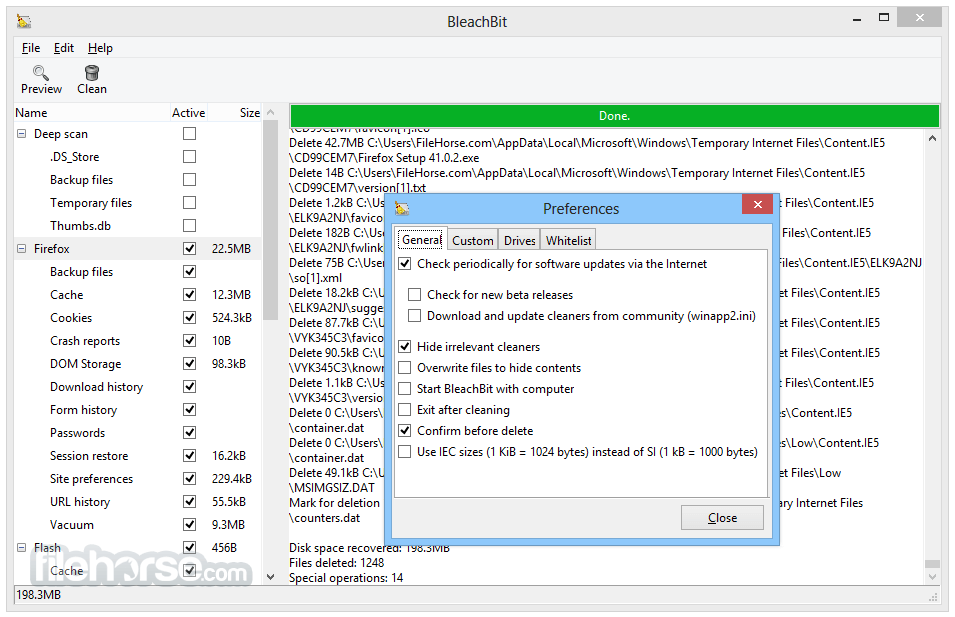Image resolution: width=955 pixels, height=617 pixels.
Task: Select the Firefox tree row label
Action: coord(52,249)
